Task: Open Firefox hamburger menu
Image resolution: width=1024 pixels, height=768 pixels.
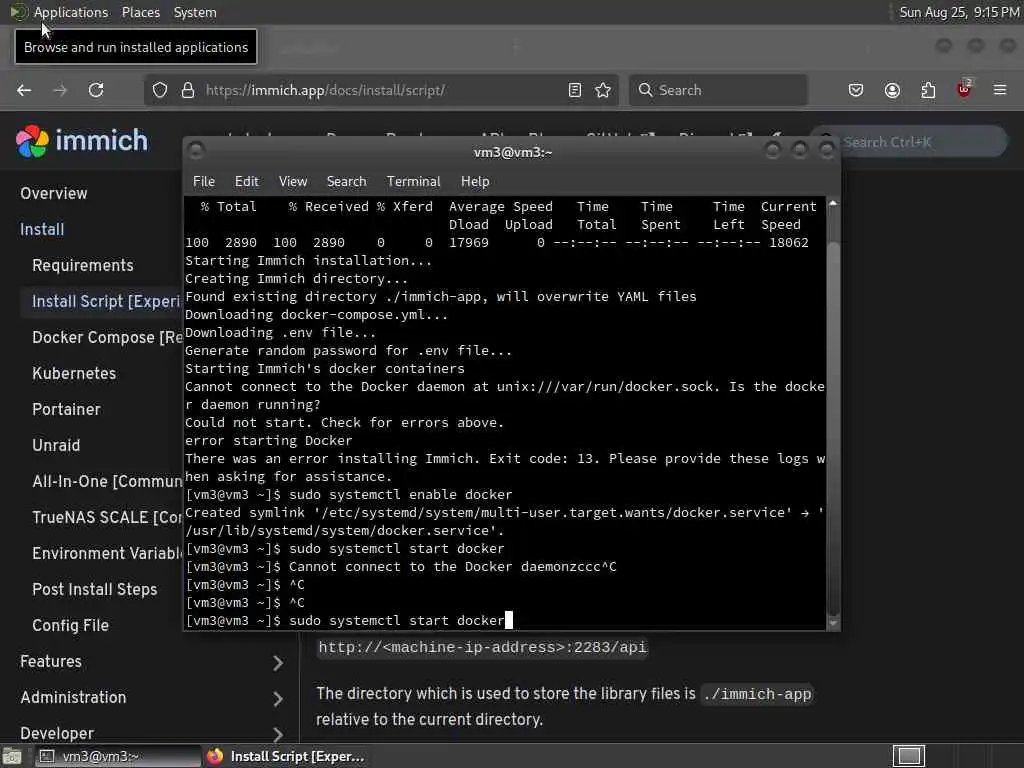Action: pos(1000,90)
